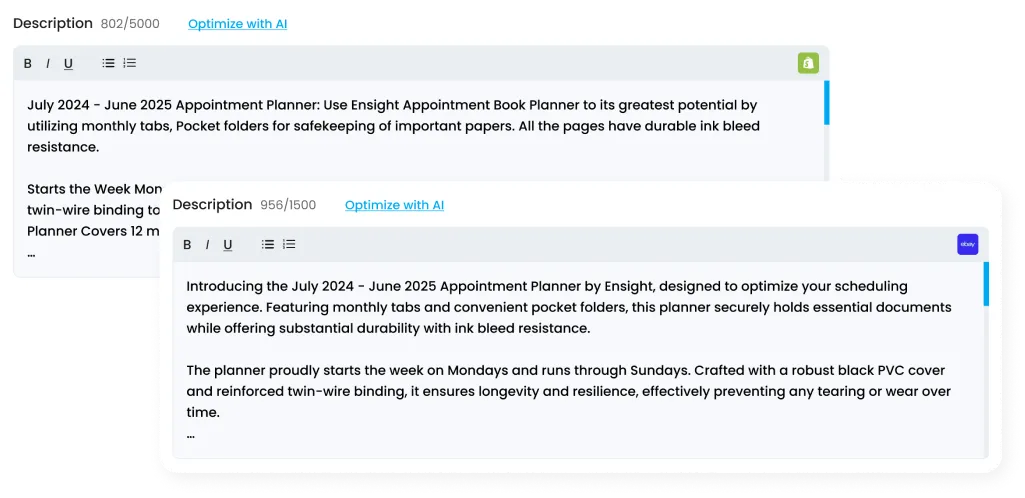Viewport: 1025px width, 498px height.
Task: Click the blue scrollbar thumb in Shopify editor
Action: pyautogui.click(x=827, y=103)
